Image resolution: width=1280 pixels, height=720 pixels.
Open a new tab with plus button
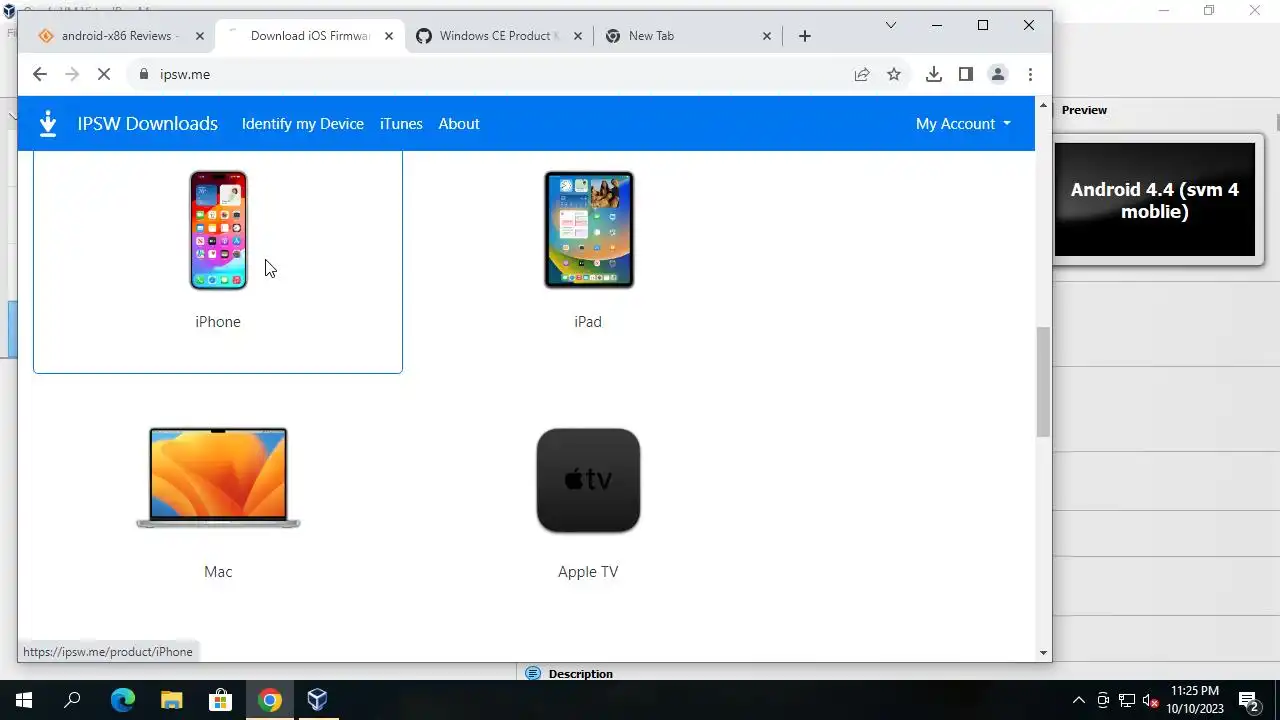(805, 36)
